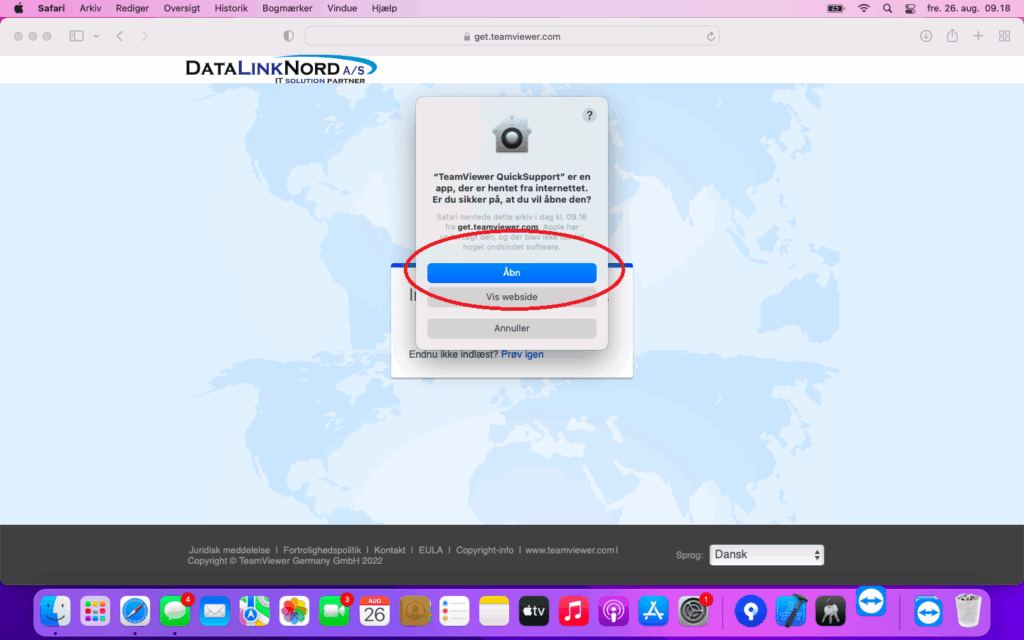This screenshot has width=1024, height=640.
Task: Reload the page with the refresh icon
Action: [x=711, y=36]
